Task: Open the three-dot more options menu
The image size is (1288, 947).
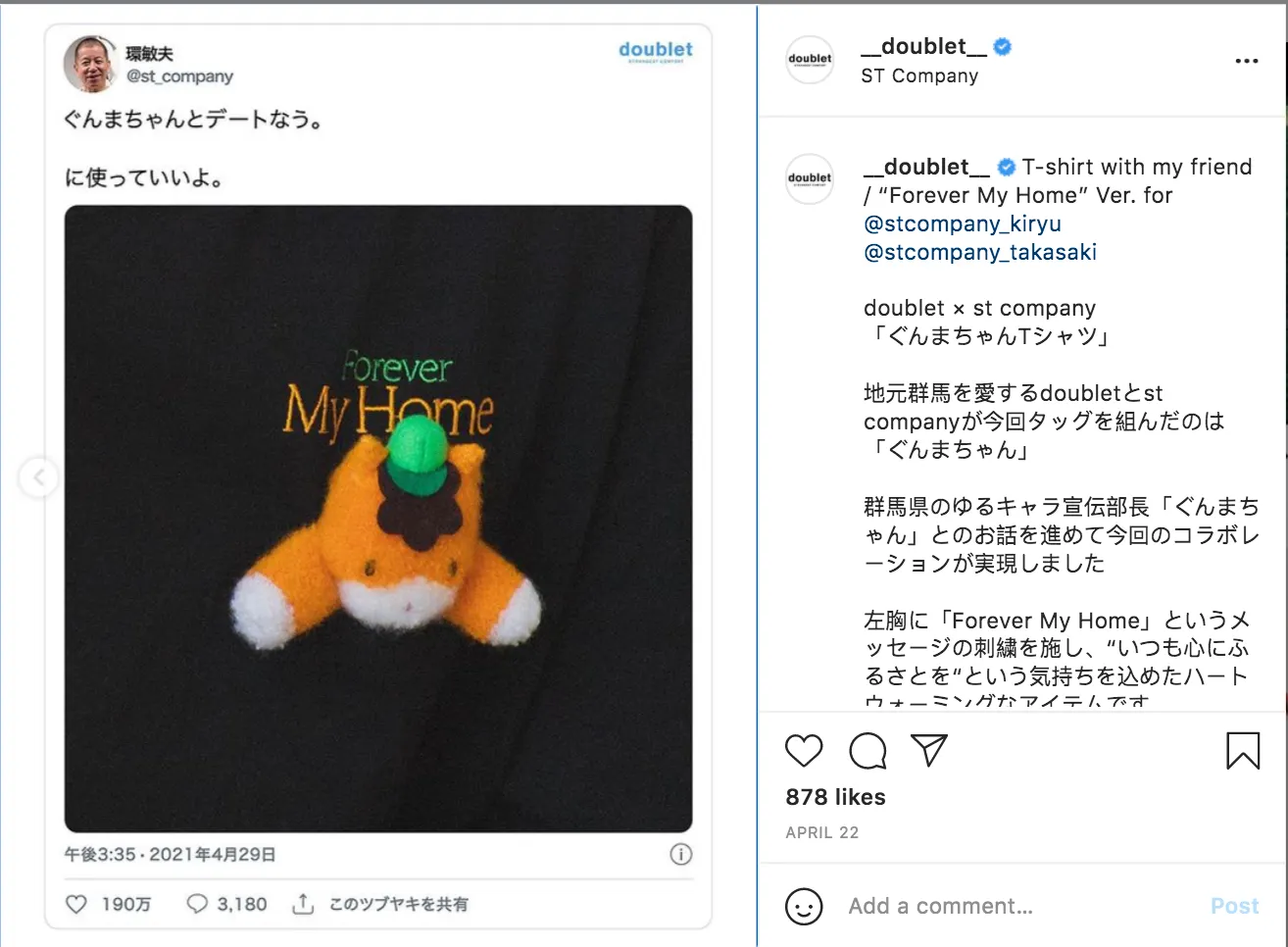Action: click(1246, 61)
